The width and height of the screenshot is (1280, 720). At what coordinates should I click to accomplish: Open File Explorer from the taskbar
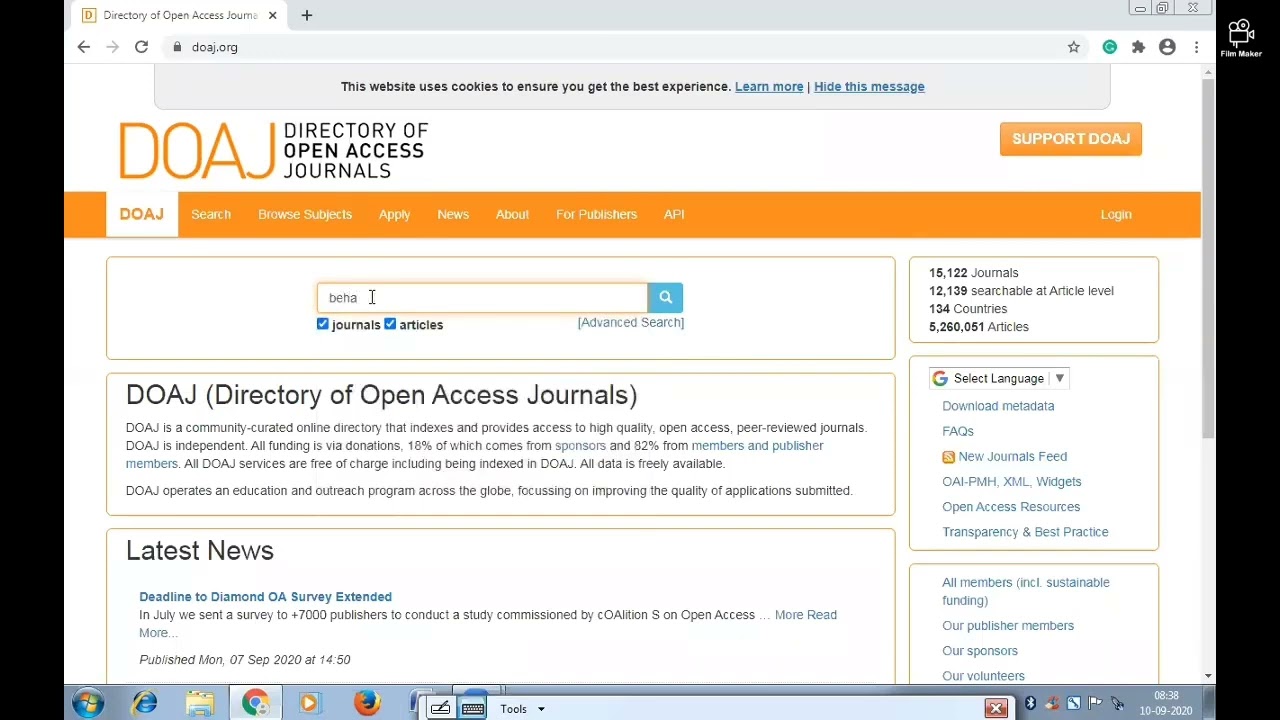[x=200, y=704]
